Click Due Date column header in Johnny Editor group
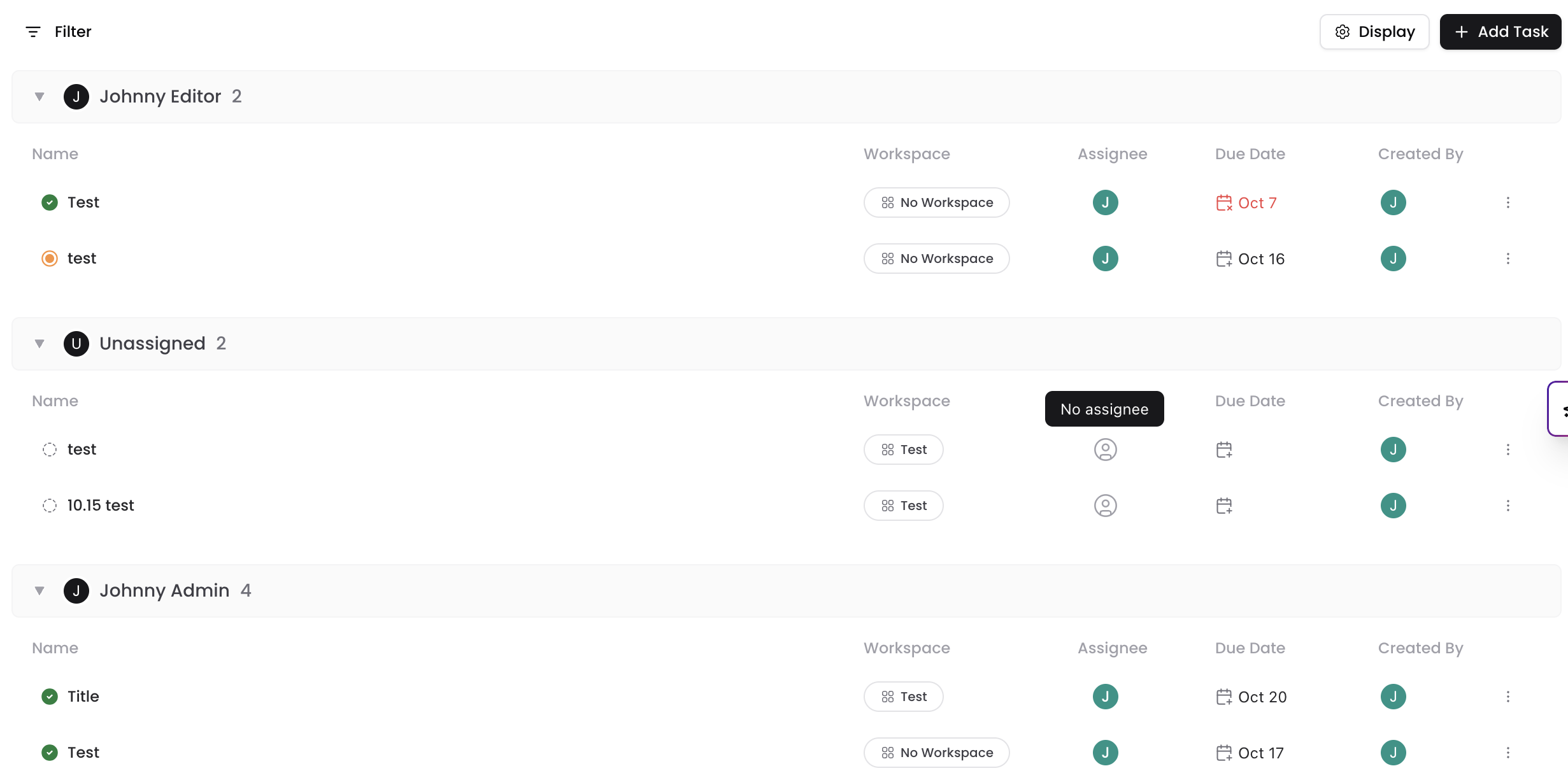Viewport: 1568px width, 773px height. tap(1250, 154)
